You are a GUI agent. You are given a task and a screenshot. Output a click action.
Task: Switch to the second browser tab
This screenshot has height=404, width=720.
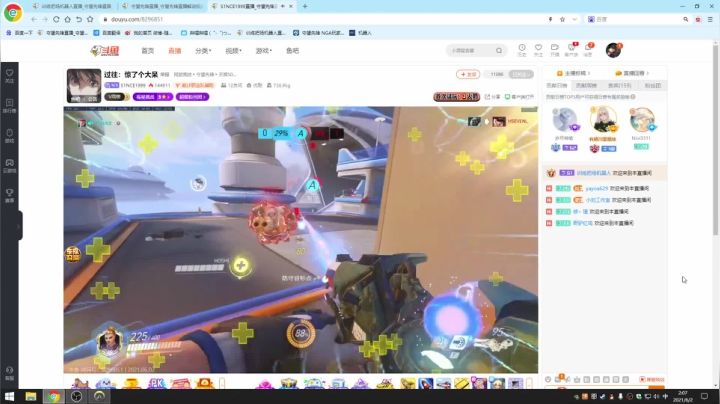tap(162, 6)
